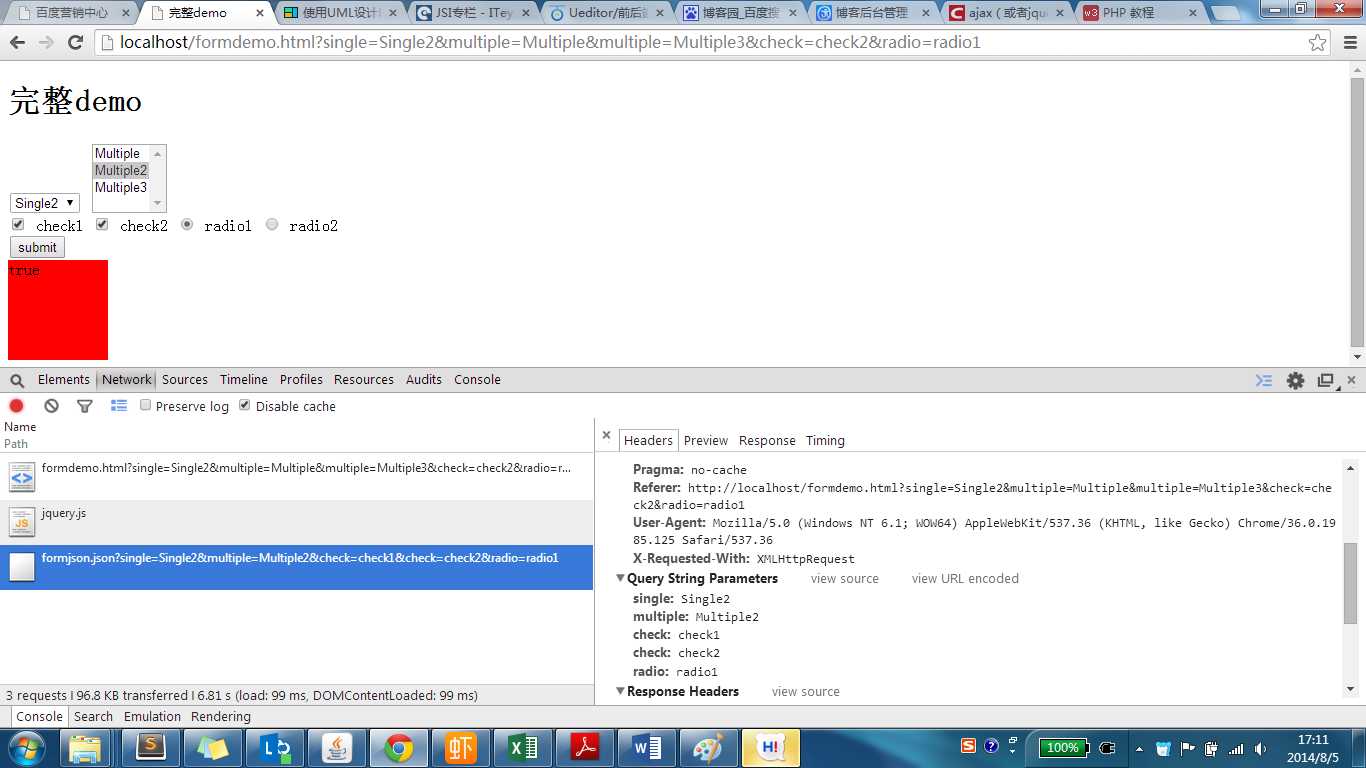This screenshot has height=768, width=1366.
Task: Open the Resources panel
Action: (x=364, y=380)
